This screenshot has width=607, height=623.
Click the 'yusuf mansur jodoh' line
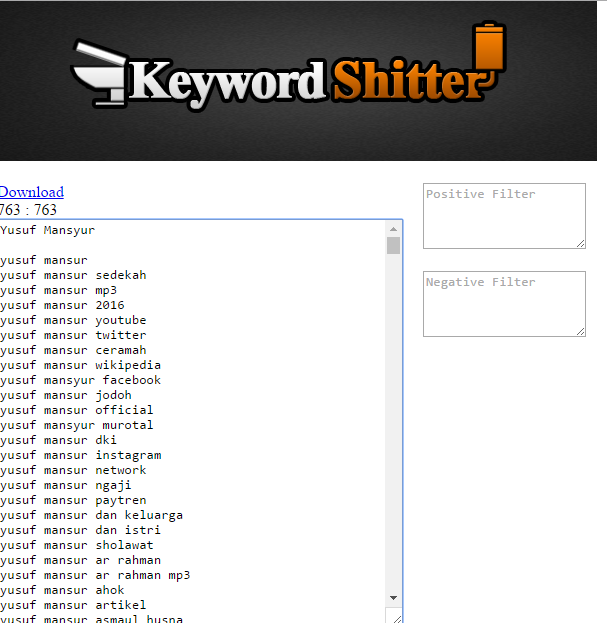[x=66, y=395]
